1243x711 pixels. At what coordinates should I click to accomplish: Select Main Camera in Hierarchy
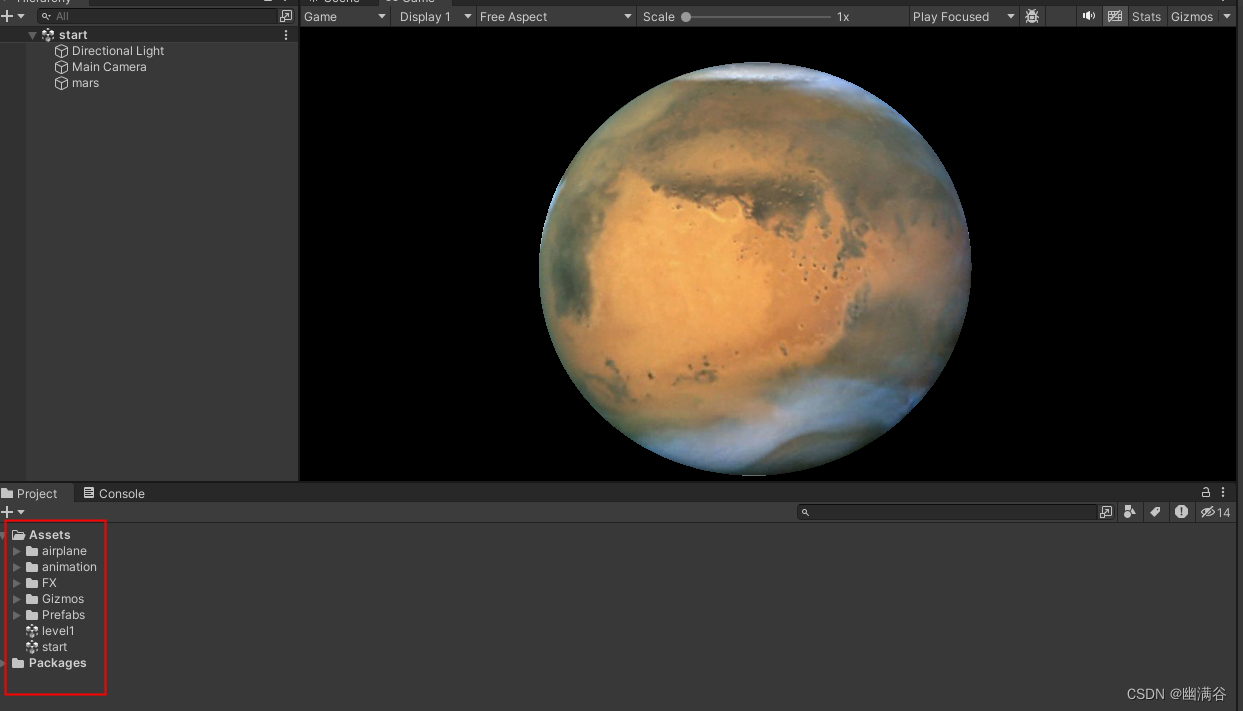click(109, 67)
